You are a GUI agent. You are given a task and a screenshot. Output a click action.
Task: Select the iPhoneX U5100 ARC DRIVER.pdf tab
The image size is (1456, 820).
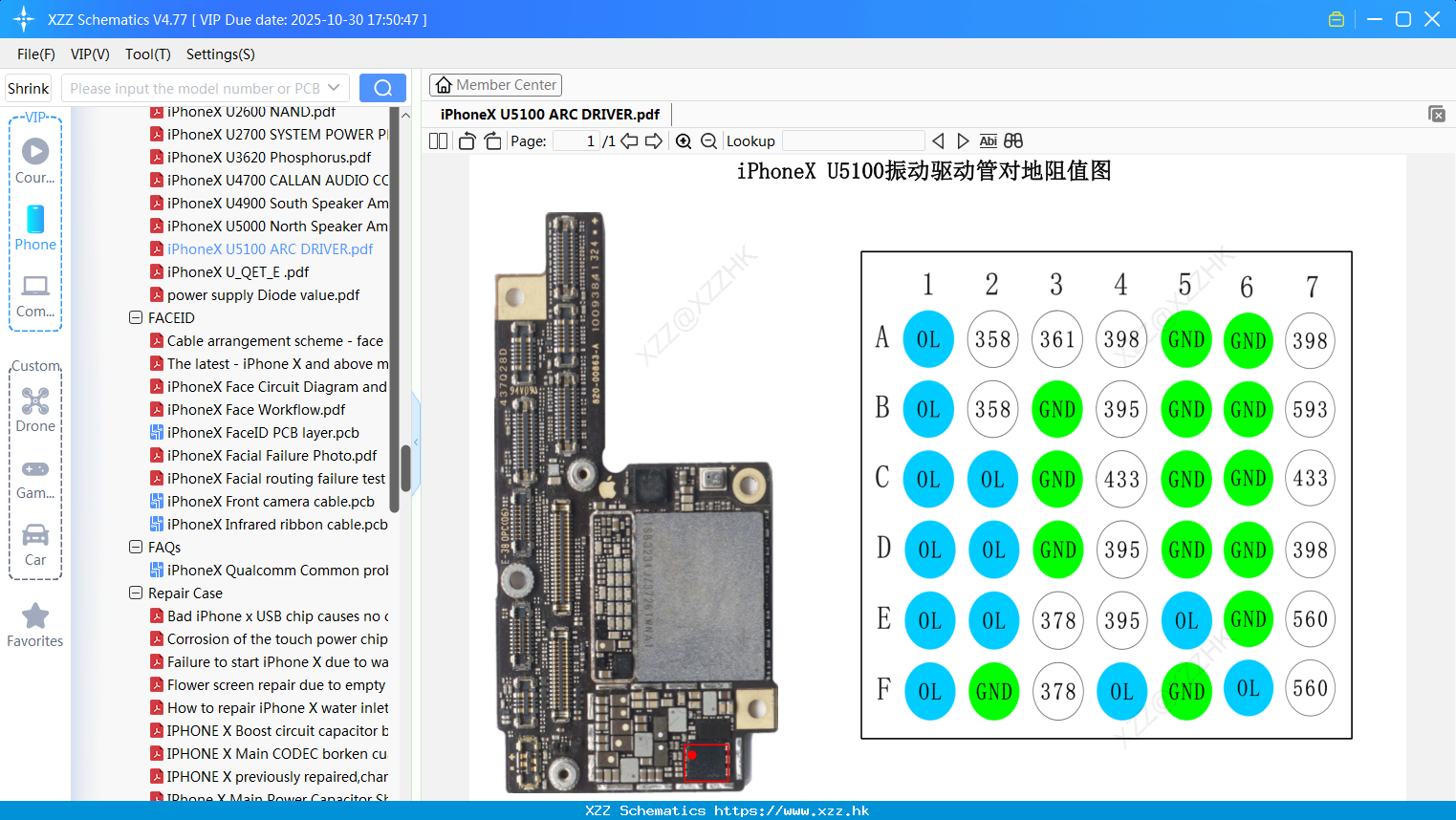[550, 114]
